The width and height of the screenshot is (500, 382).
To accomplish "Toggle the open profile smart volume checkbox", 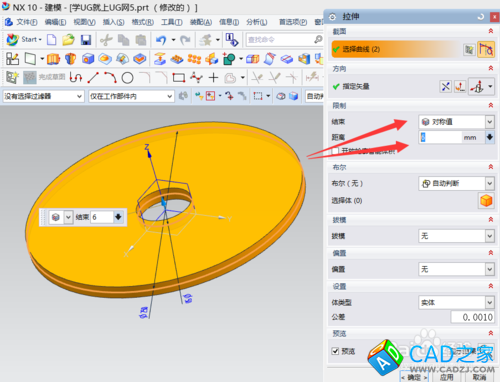I will click(x=335, y=151).
